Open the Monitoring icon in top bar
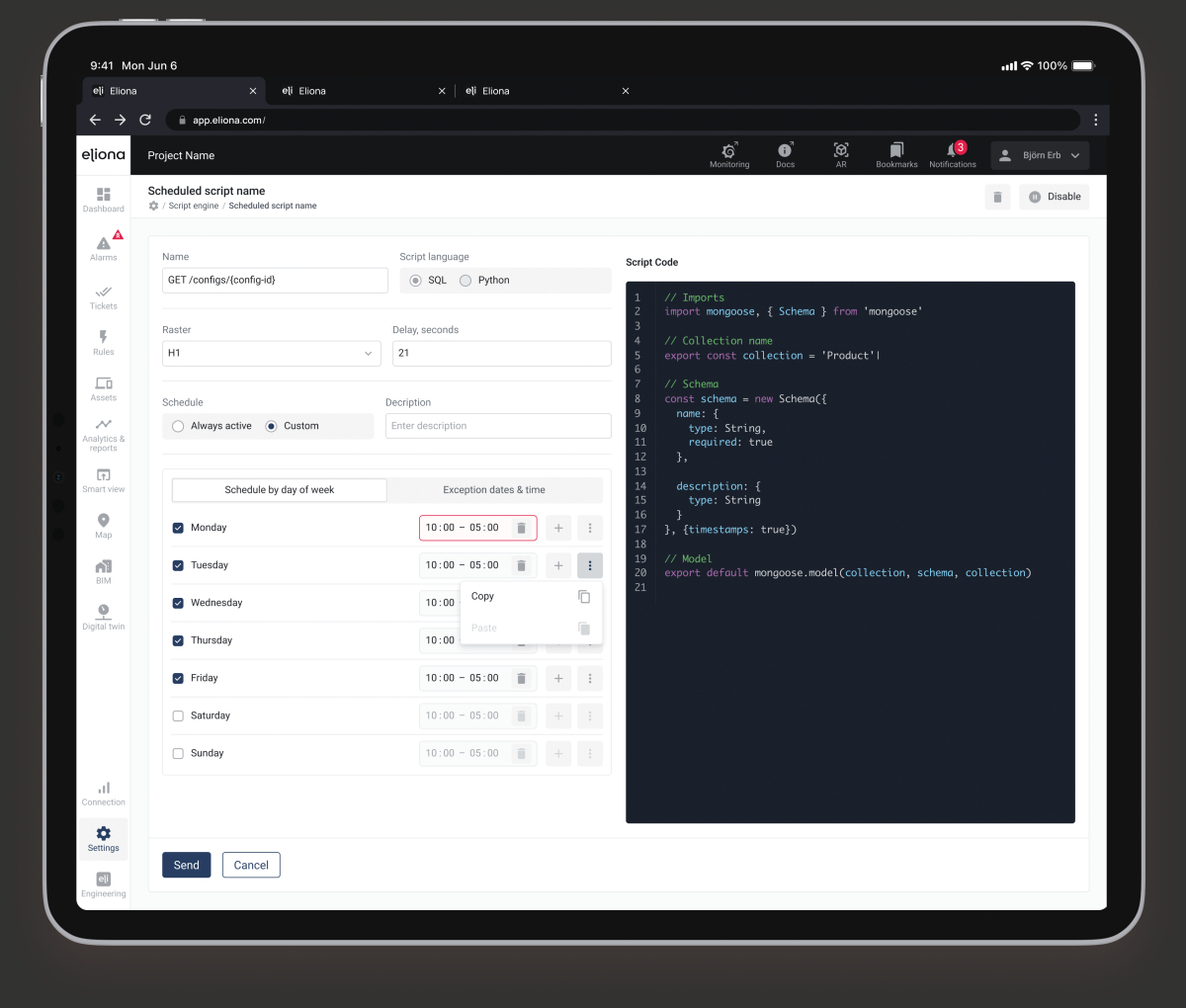 [729, 154]
